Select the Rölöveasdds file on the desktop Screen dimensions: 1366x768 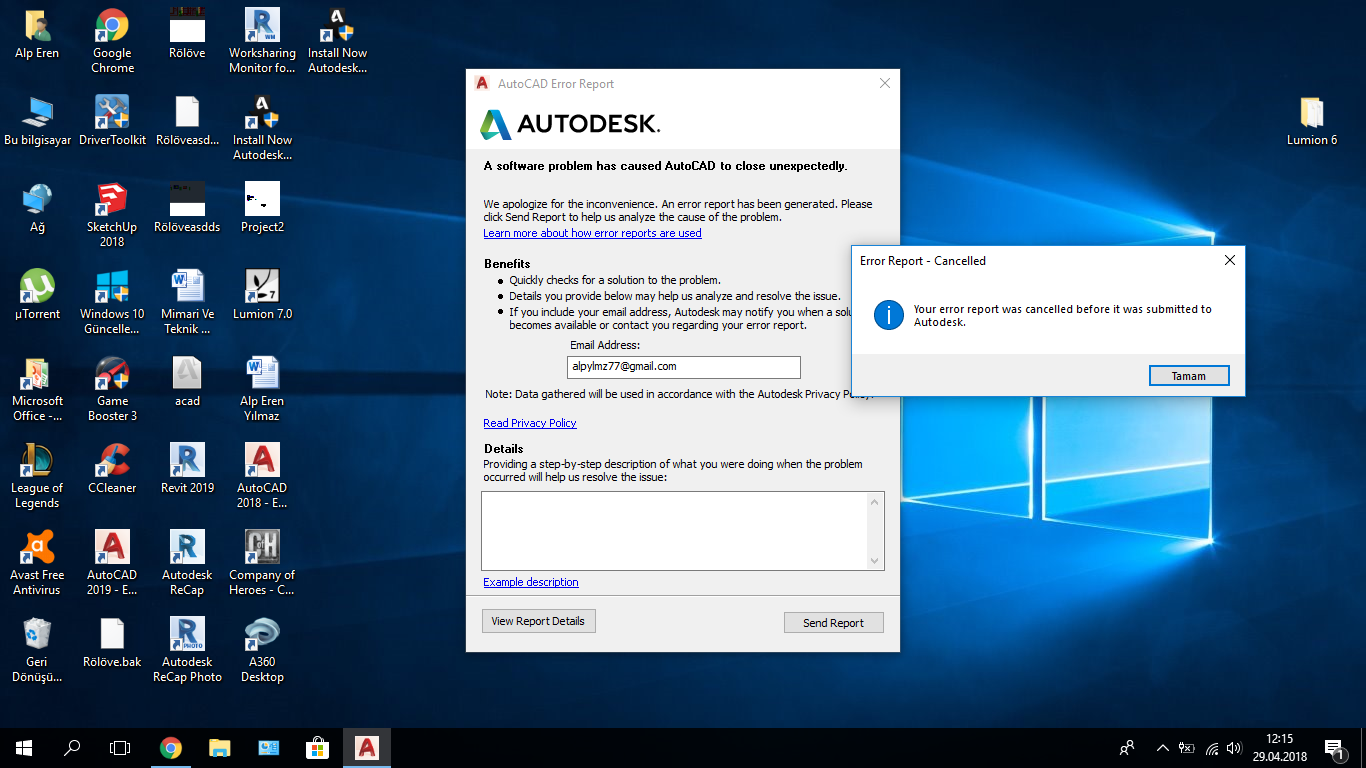pos(187,208)
